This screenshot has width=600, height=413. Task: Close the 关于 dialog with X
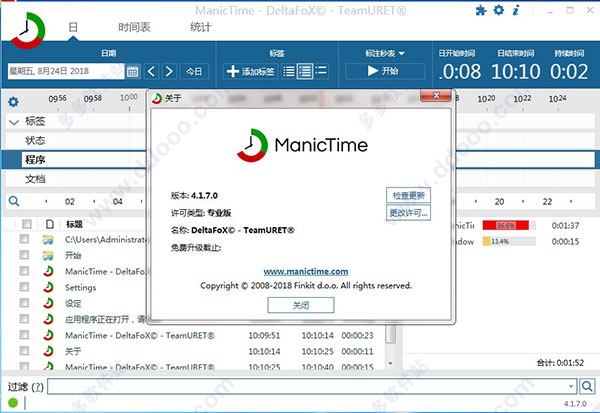click(436, 95)
